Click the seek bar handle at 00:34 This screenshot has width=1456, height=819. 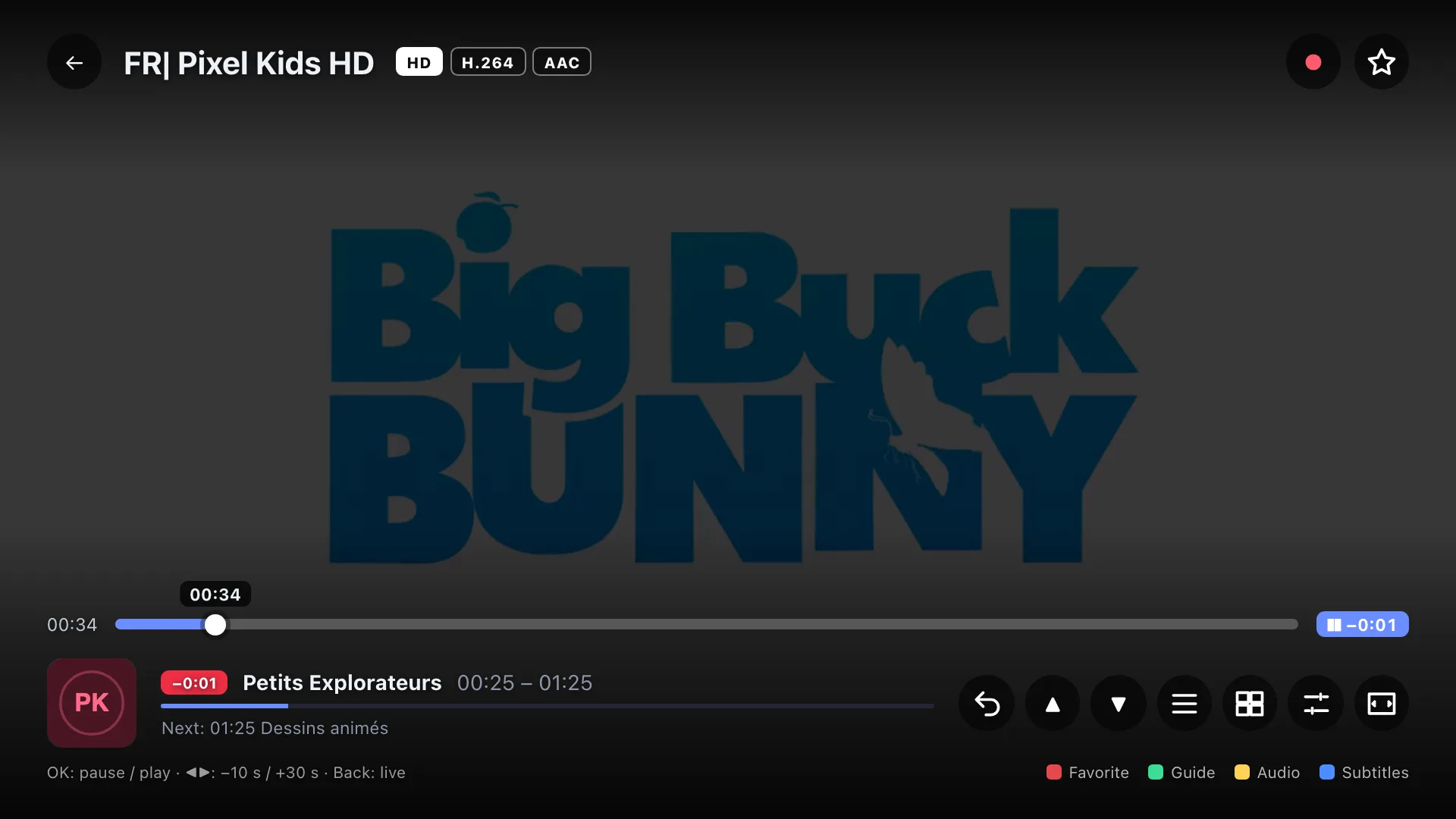tap(215, 625)
